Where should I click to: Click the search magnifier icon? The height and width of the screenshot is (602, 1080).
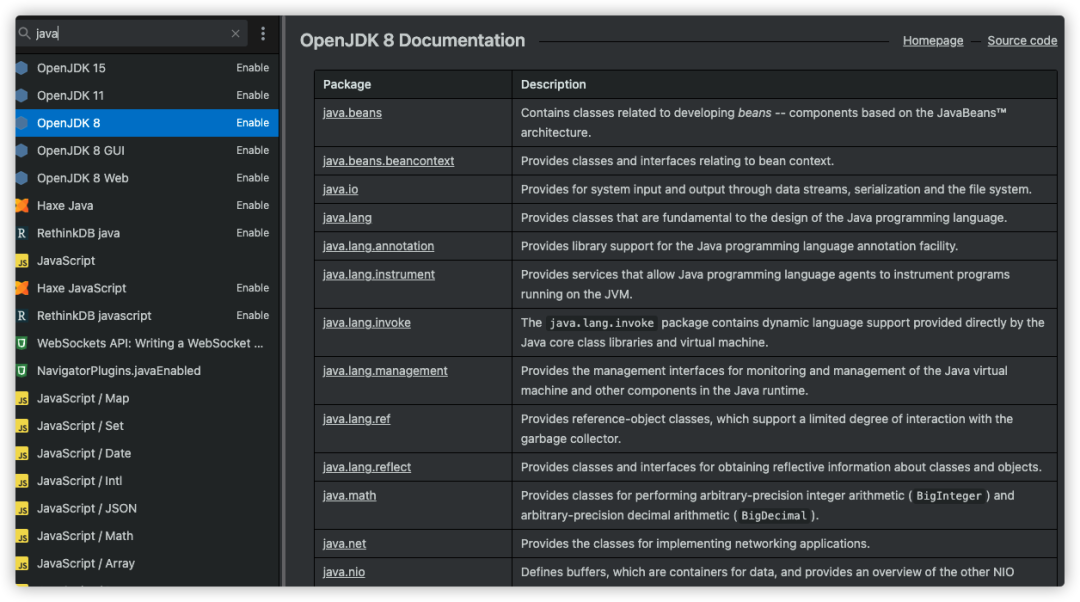(25, 33)
